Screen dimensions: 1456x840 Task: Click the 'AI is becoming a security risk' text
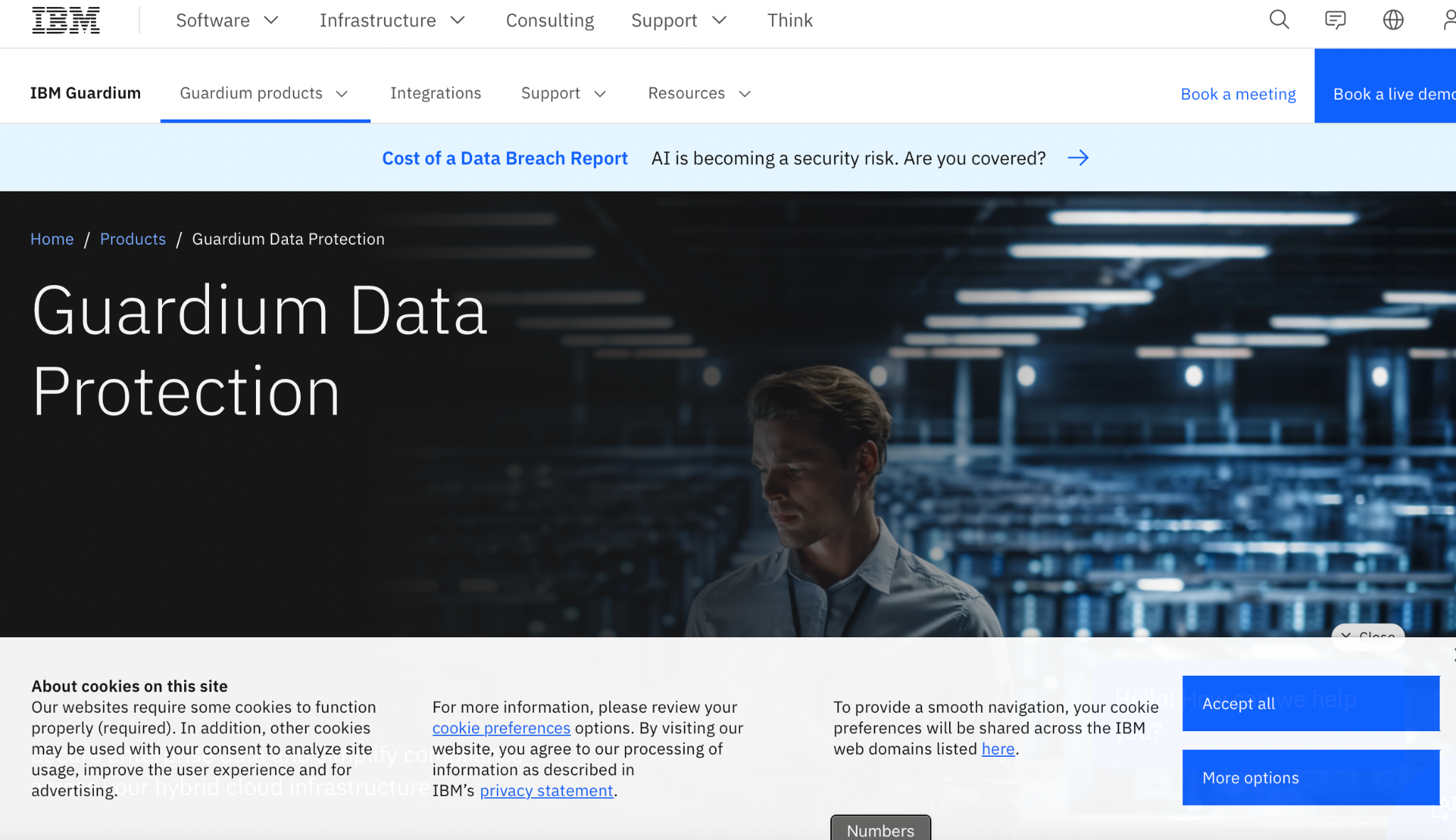848,158
